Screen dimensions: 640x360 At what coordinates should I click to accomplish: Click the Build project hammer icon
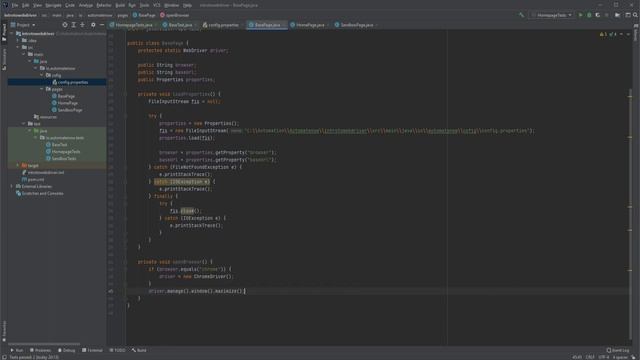pos(521,15)
